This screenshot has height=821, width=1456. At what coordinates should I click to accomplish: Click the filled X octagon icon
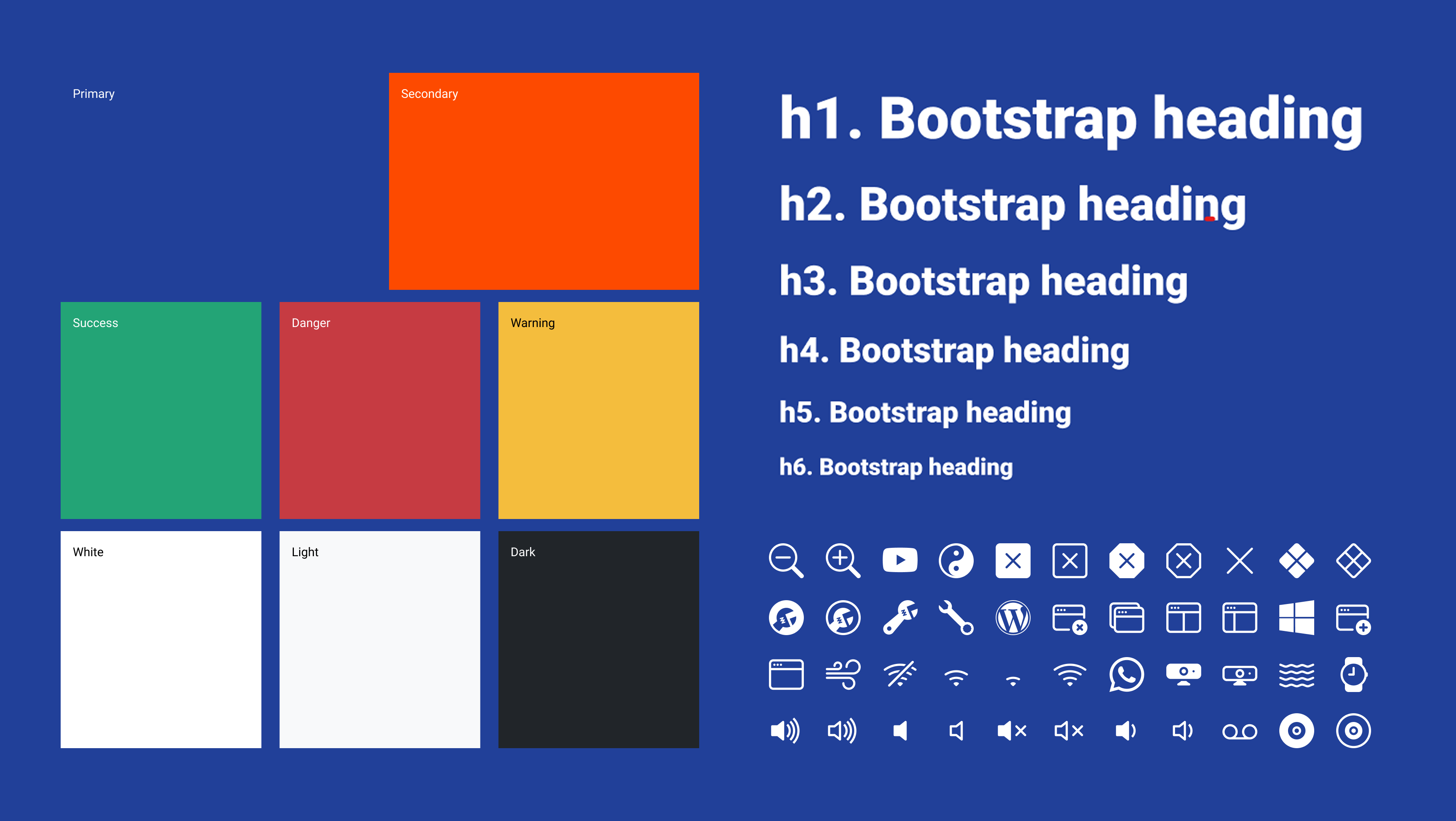(1127, 561)
